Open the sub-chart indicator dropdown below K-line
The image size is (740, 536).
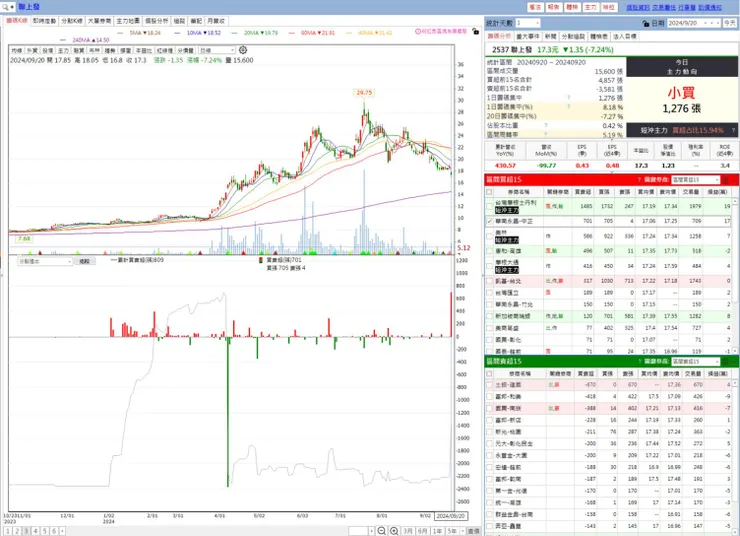pos(45,261)
